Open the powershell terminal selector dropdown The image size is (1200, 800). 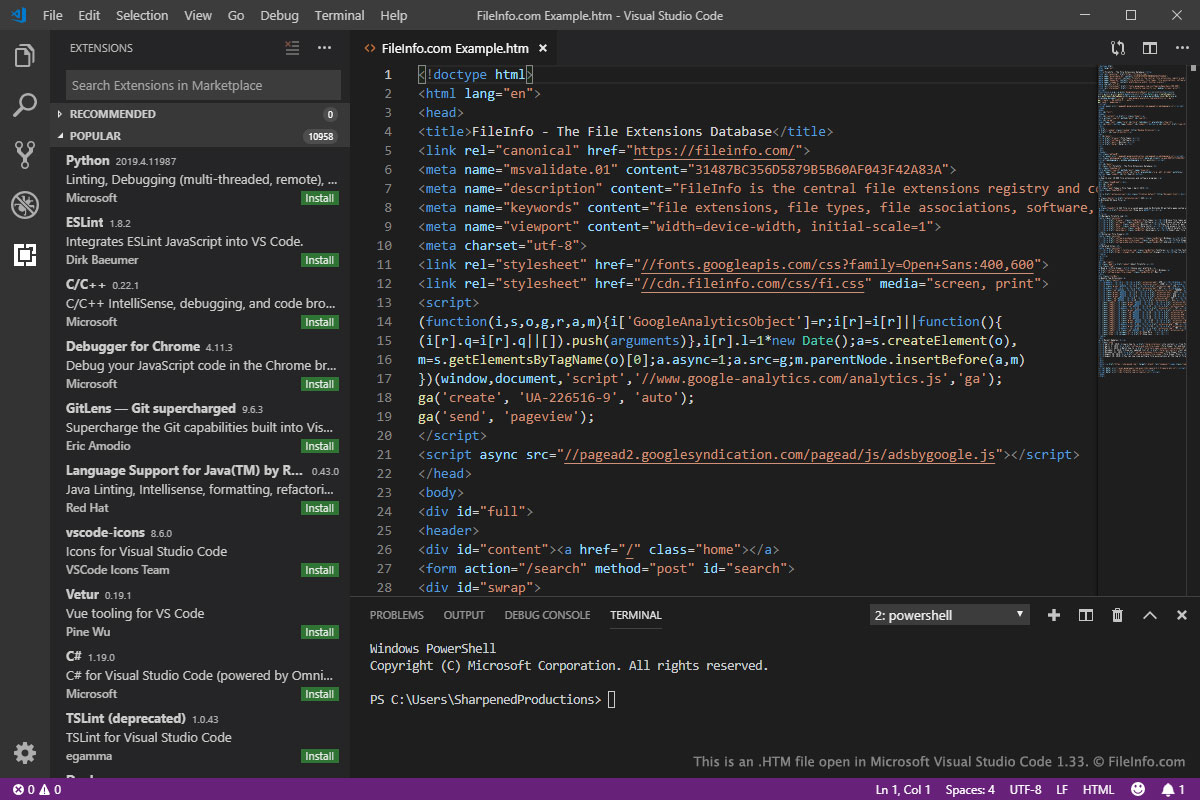pos(949,615)
